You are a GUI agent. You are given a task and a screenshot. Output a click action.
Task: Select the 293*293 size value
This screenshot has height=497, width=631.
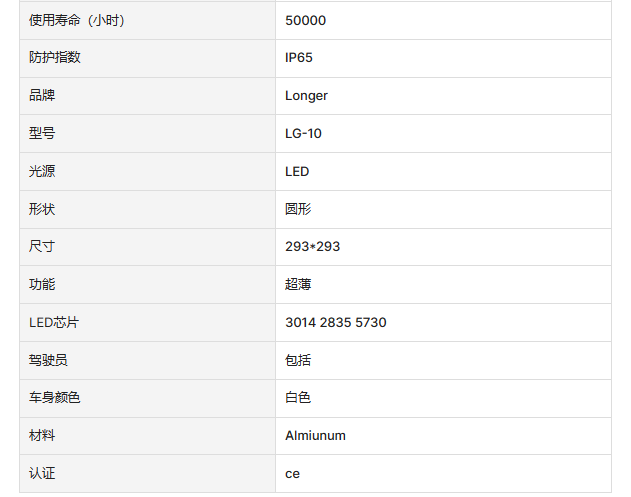click(x=312, y=246)
